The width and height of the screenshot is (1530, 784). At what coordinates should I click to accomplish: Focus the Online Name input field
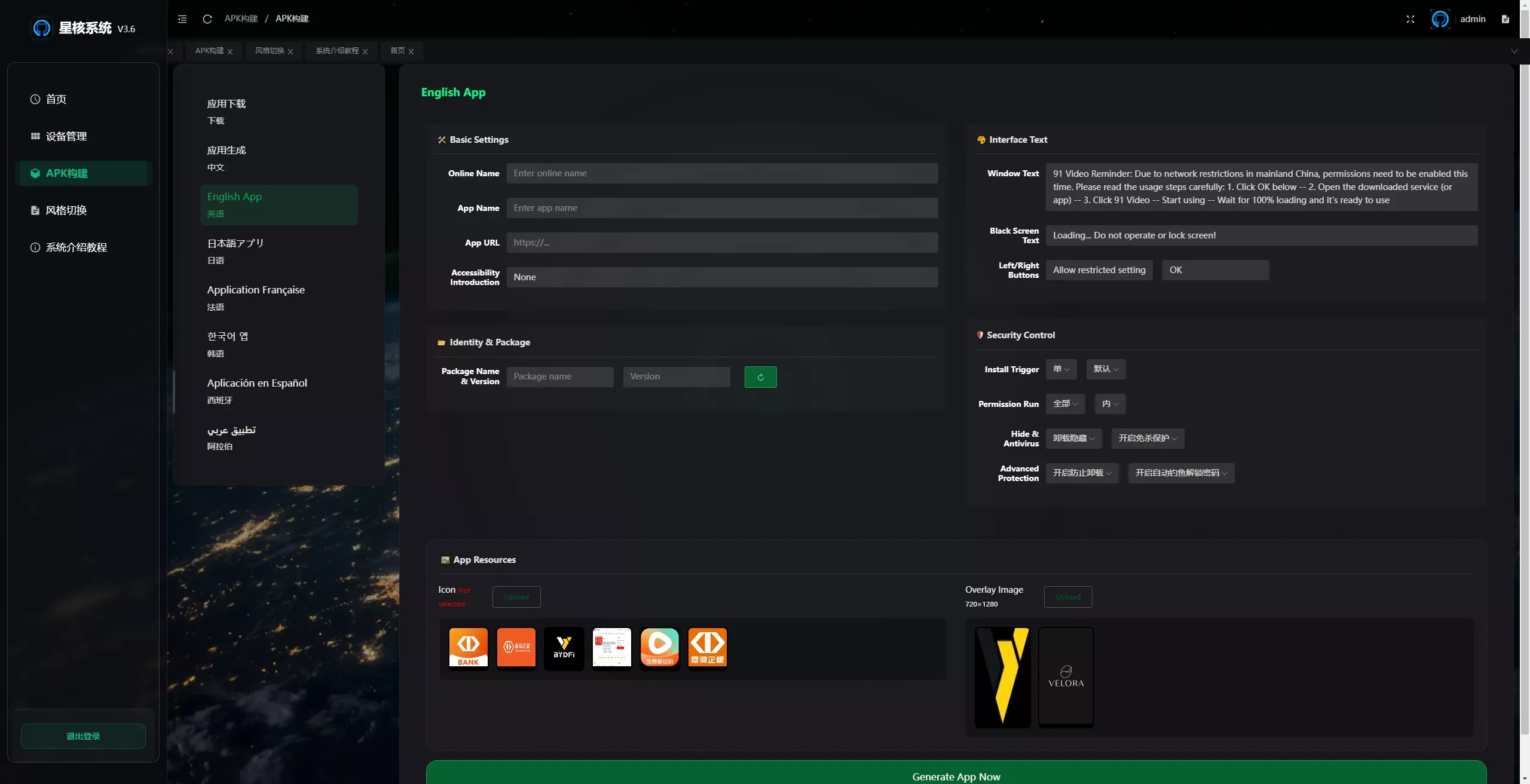click(x=722, y=173)
